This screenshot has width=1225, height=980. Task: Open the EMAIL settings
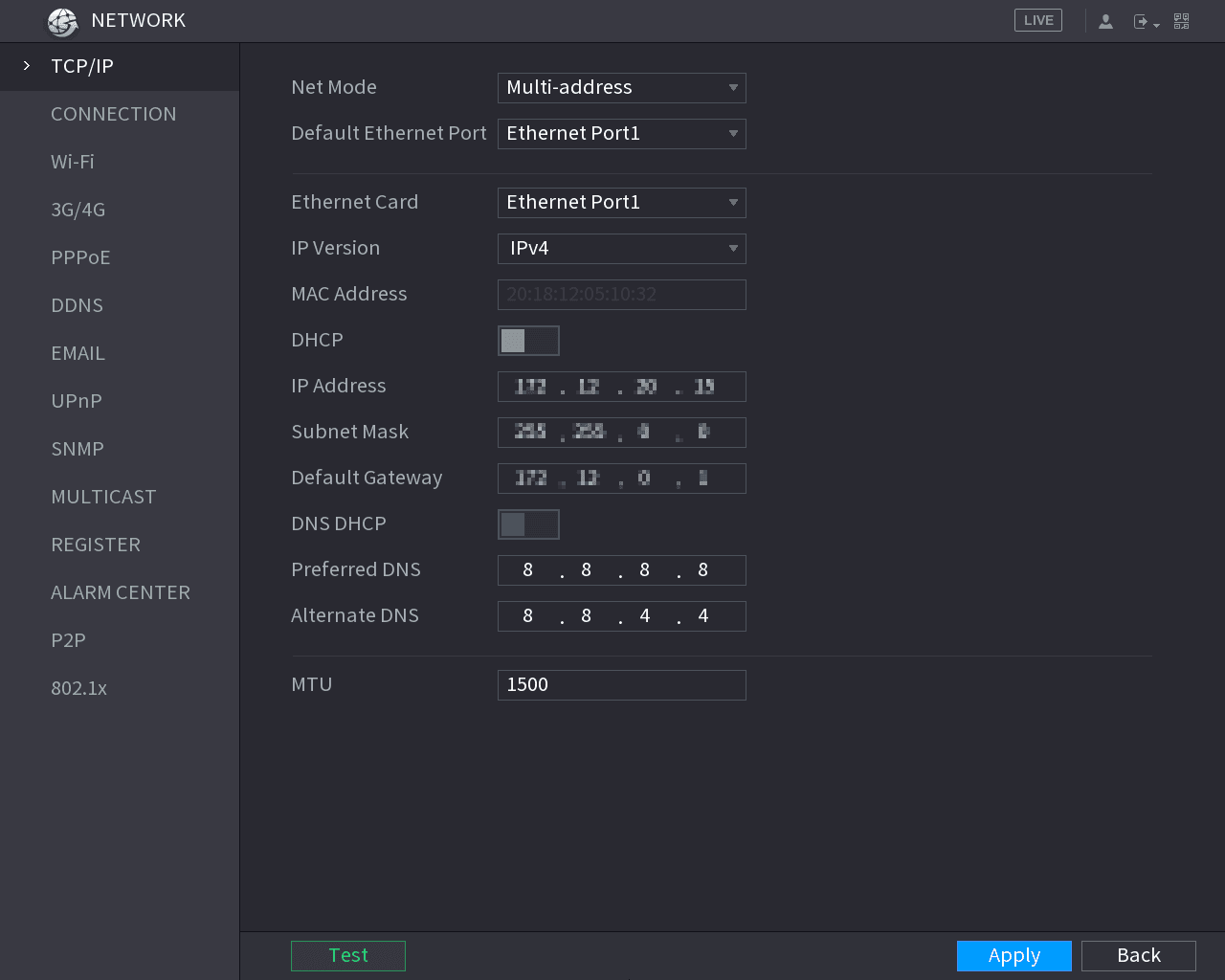click(120, 353)
